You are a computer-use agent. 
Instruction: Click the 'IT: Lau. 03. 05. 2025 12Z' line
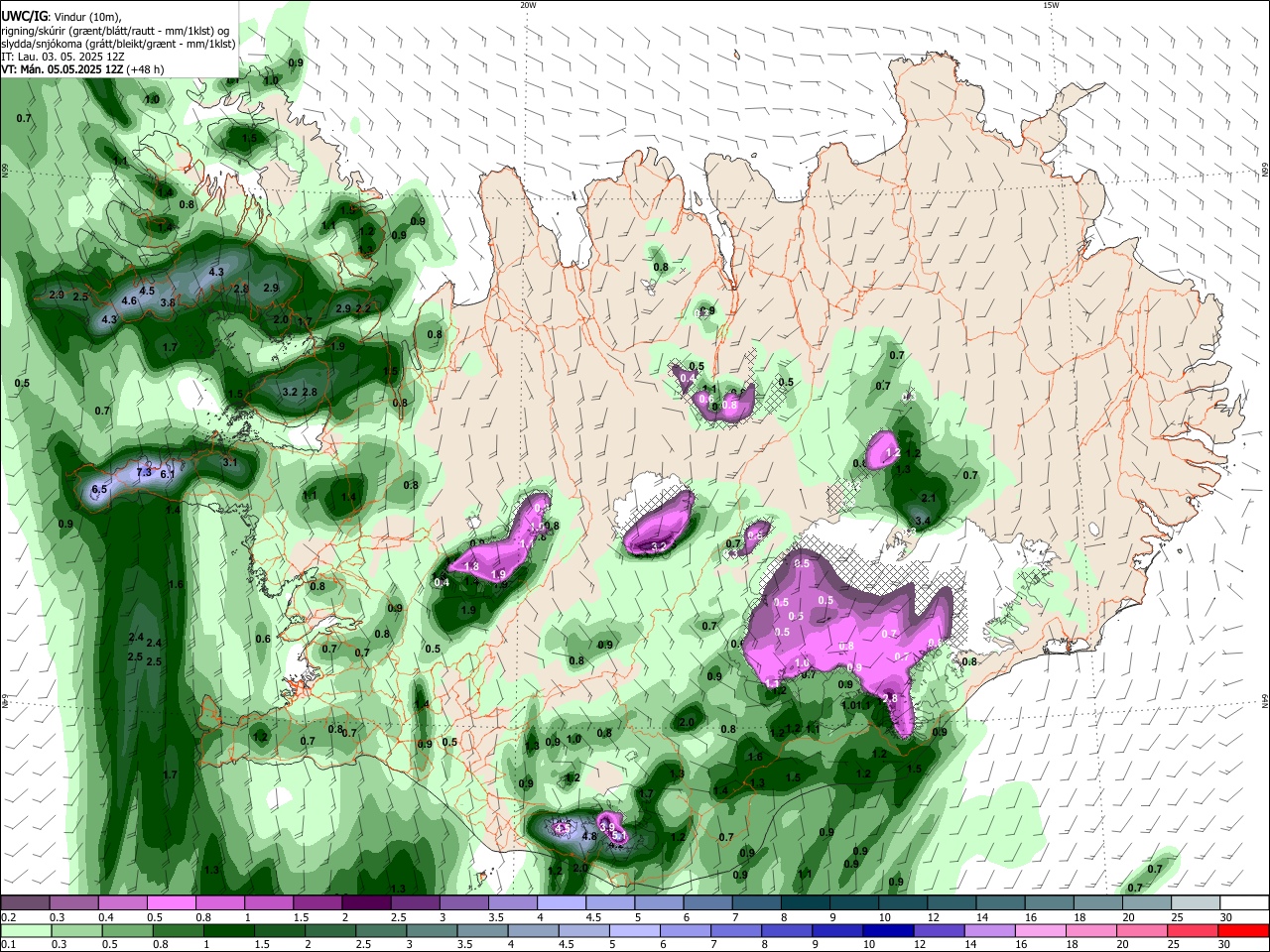pos(63,57)
